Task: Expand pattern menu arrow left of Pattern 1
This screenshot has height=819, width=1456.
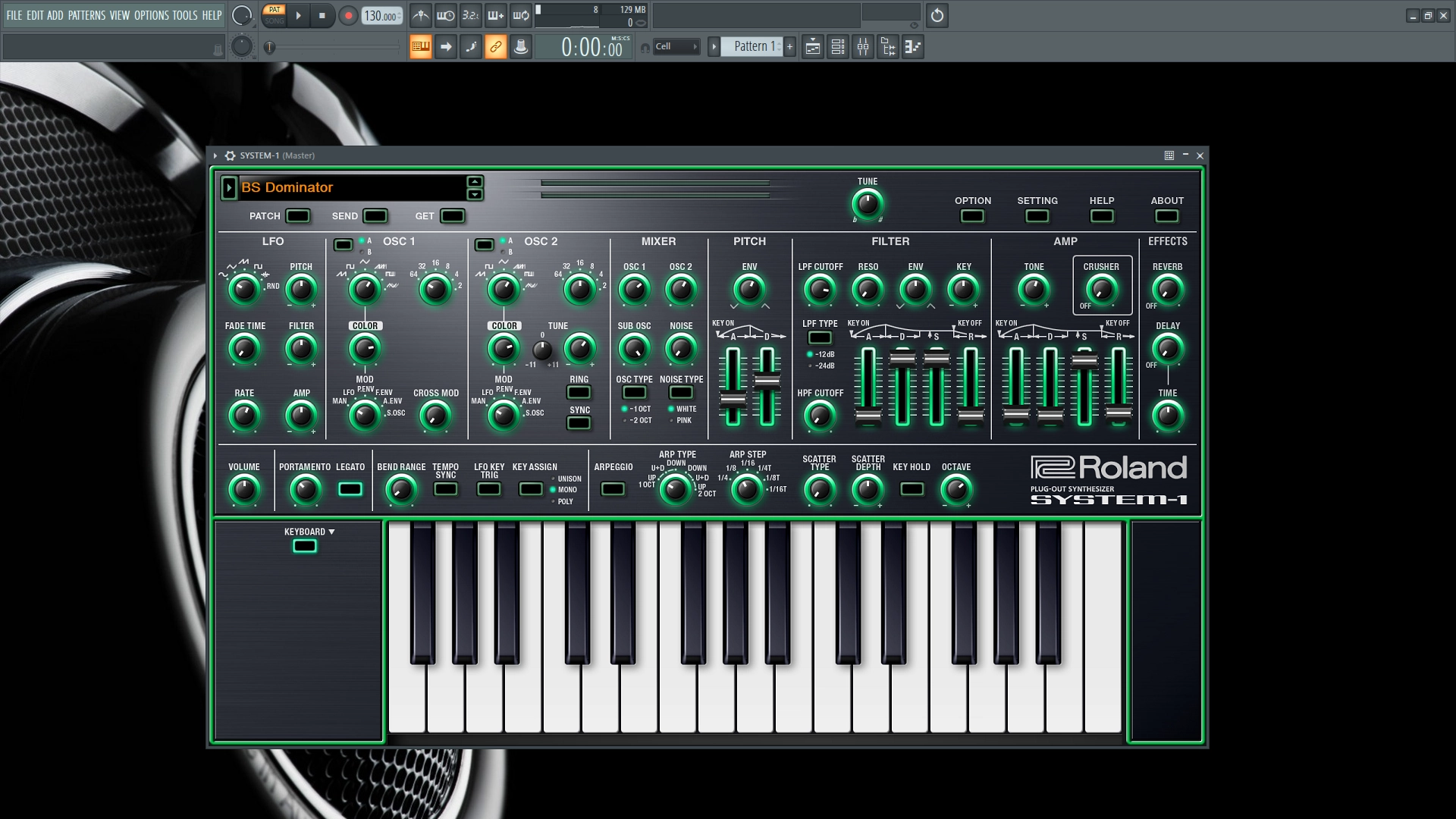Action: [714, 47]
